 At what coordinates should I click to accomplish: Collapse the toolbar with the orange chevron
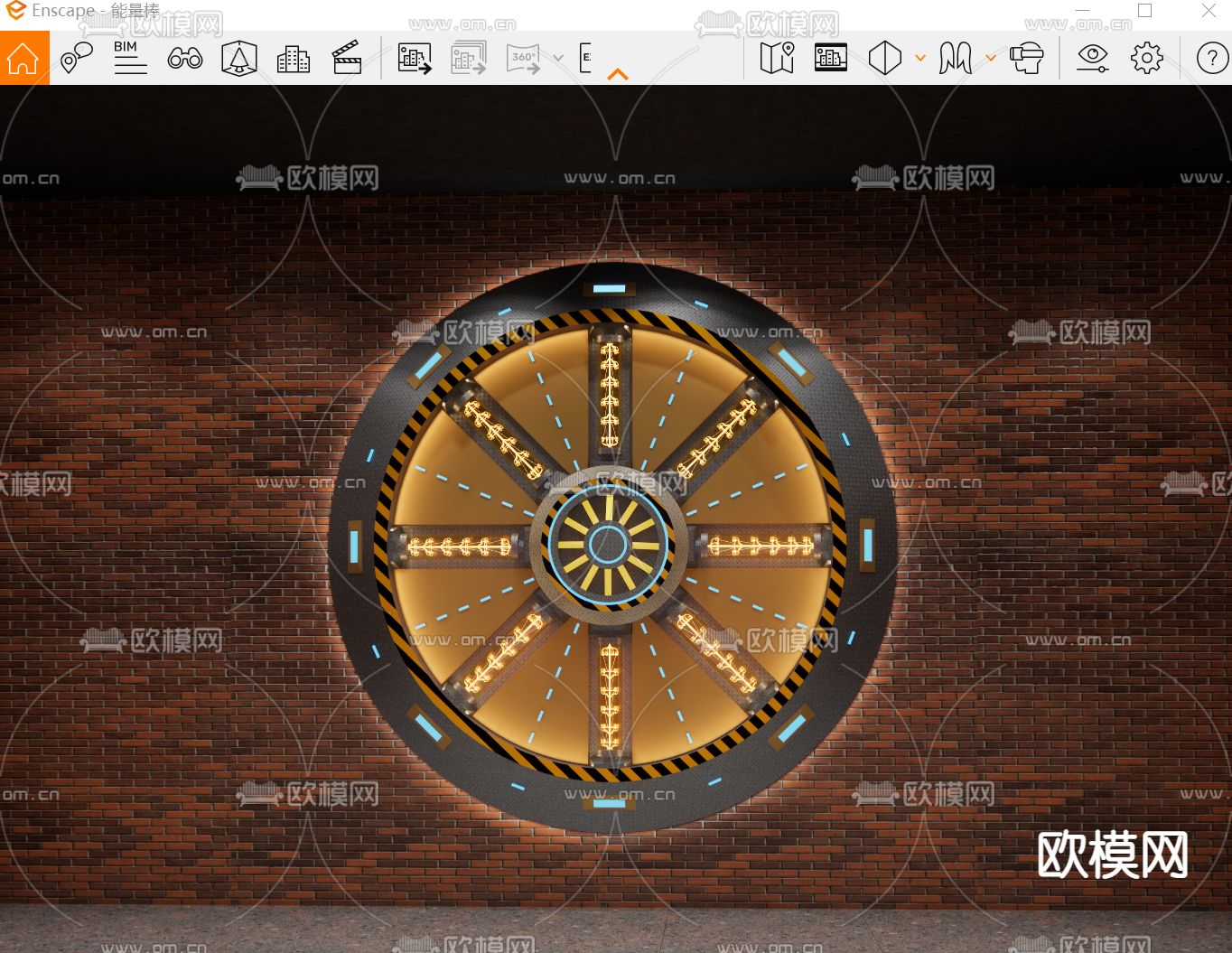pyautogui.click(x=618, y=75)
